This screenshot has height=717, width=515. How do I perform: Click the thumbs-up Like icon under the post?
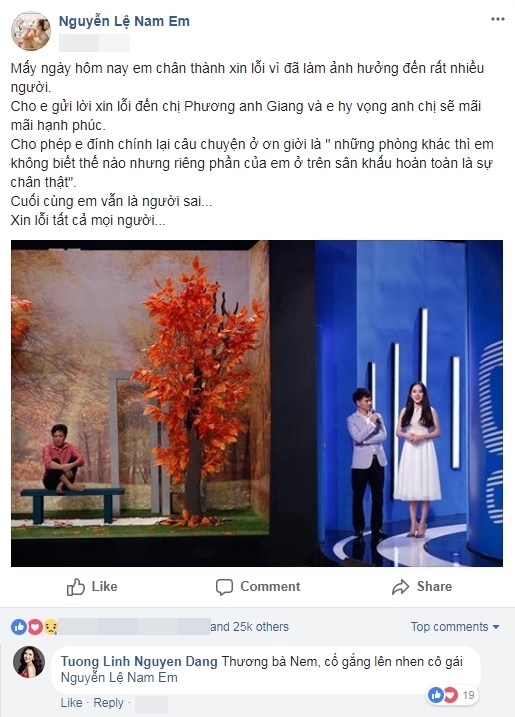coord(75,587)
